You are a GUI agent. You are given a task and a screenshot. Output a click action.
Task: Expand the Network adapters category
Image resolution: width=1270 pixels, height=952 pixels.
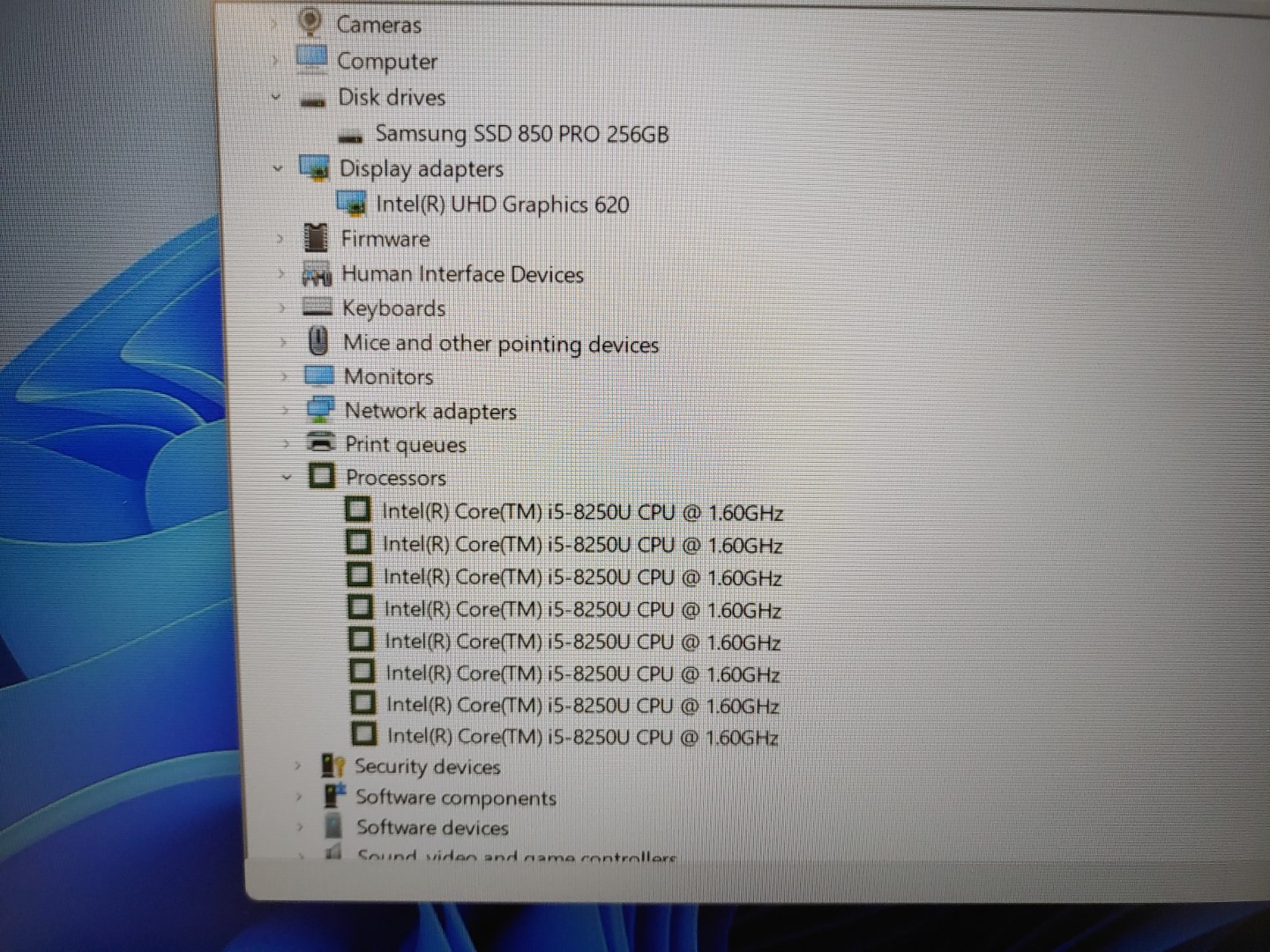(x=285, y=410)
